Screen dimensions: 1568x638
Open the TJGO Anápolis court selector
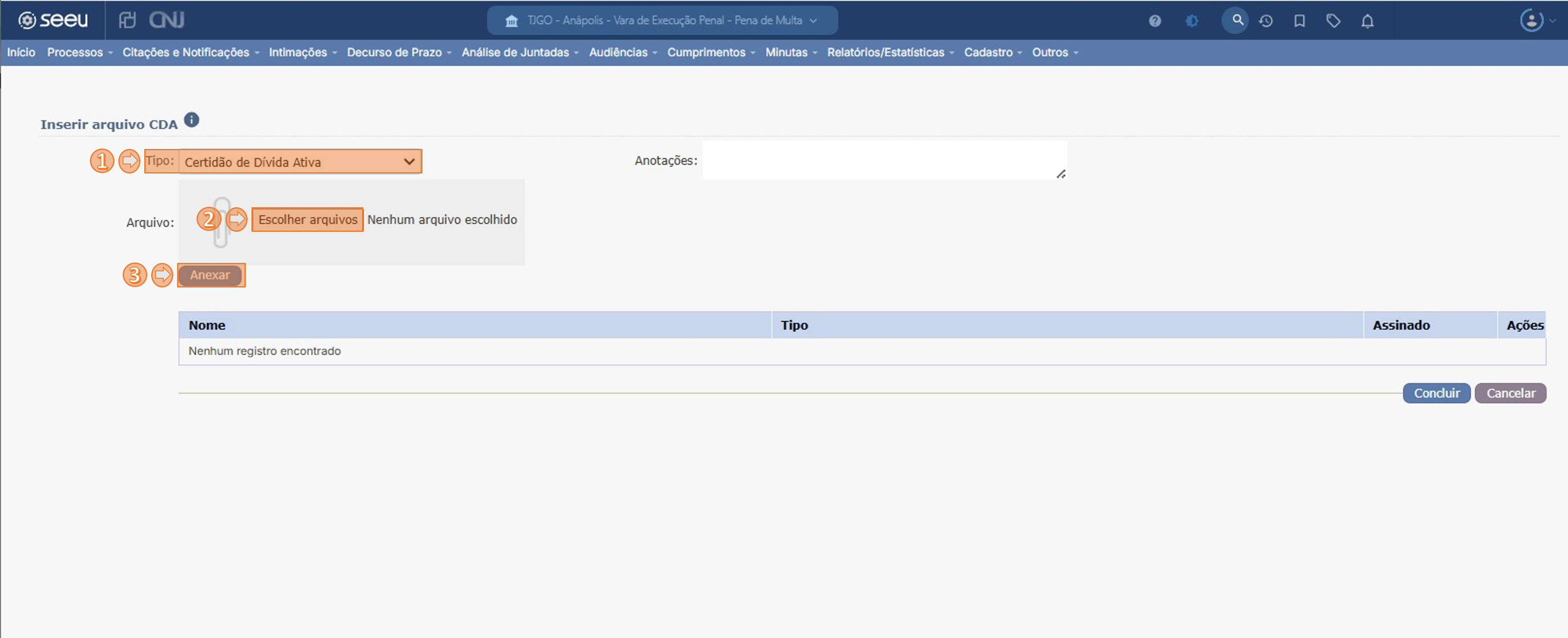click(x=662, y=21)
